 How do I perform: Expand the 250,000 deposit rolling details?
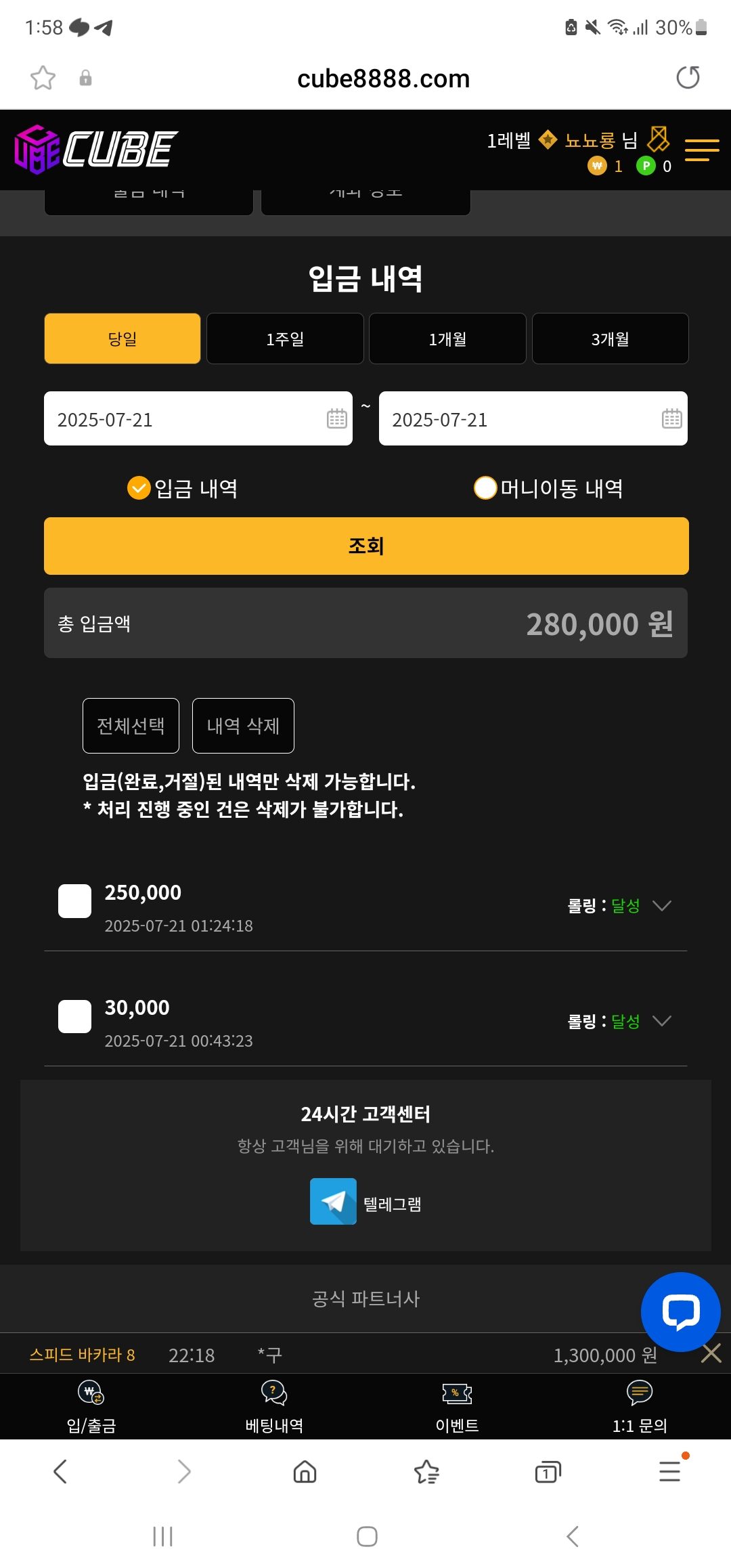(x=662, y=906)
